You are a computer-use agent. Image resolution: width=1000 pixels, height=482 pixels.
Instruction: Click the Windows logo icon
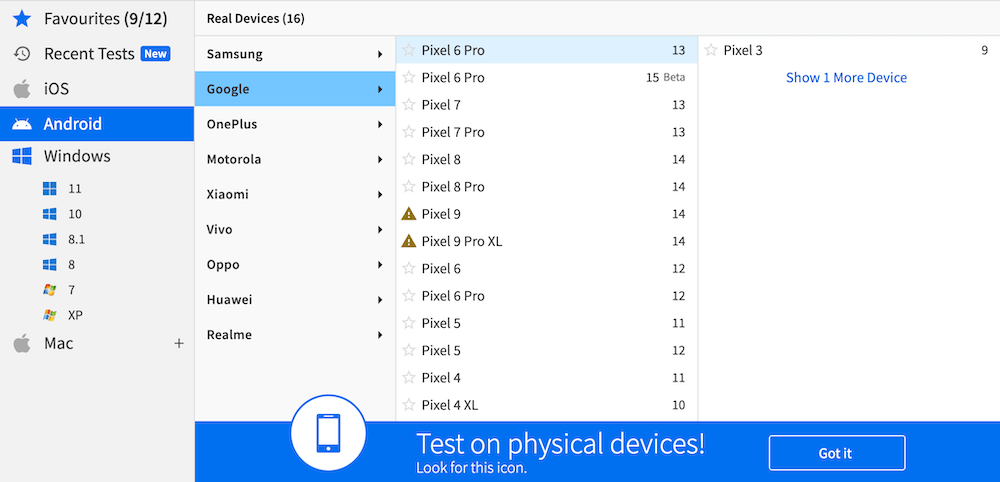pos(22,156)
